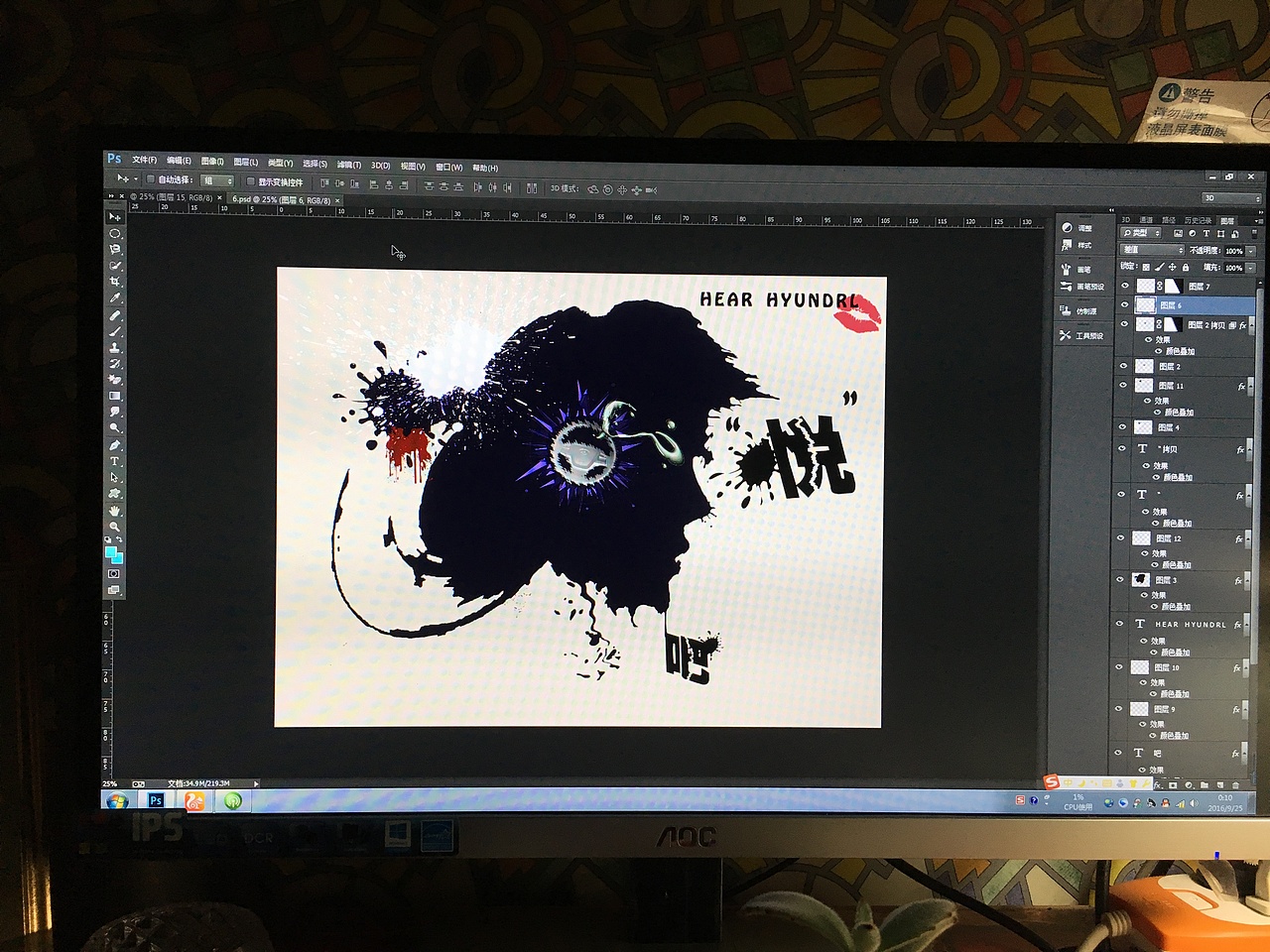This screenshot has height=952, width=1270.
Task: Open the 样式 styles panel
Action: [1078, 244]
